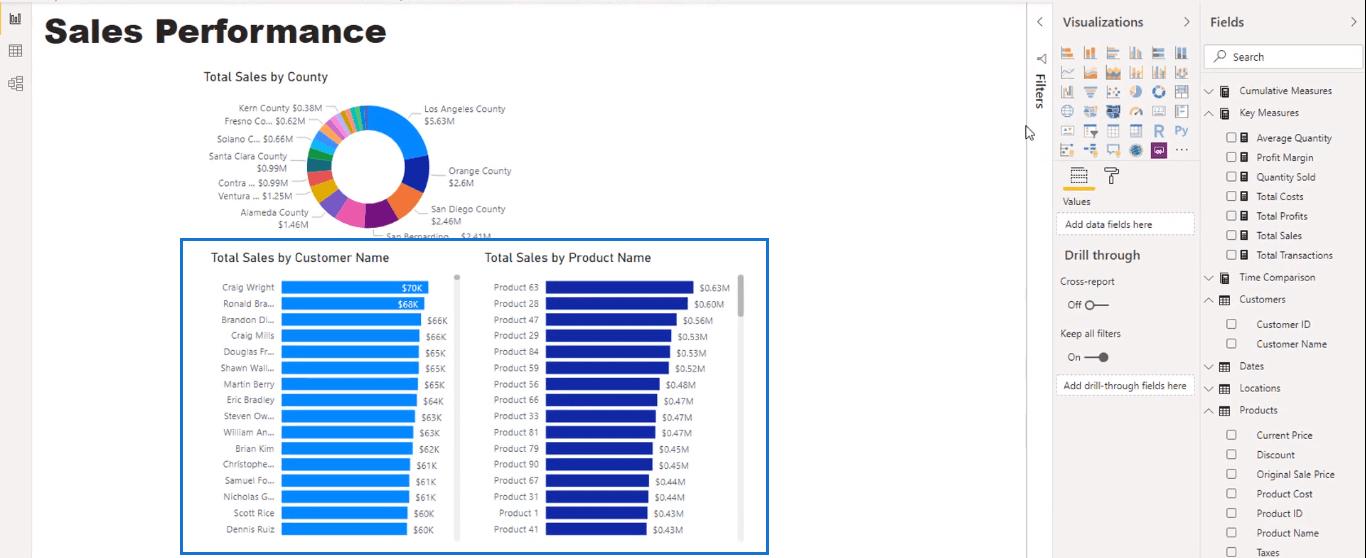
Task: Collapse the Key Measures table
Action: [x=1209, y=113]
